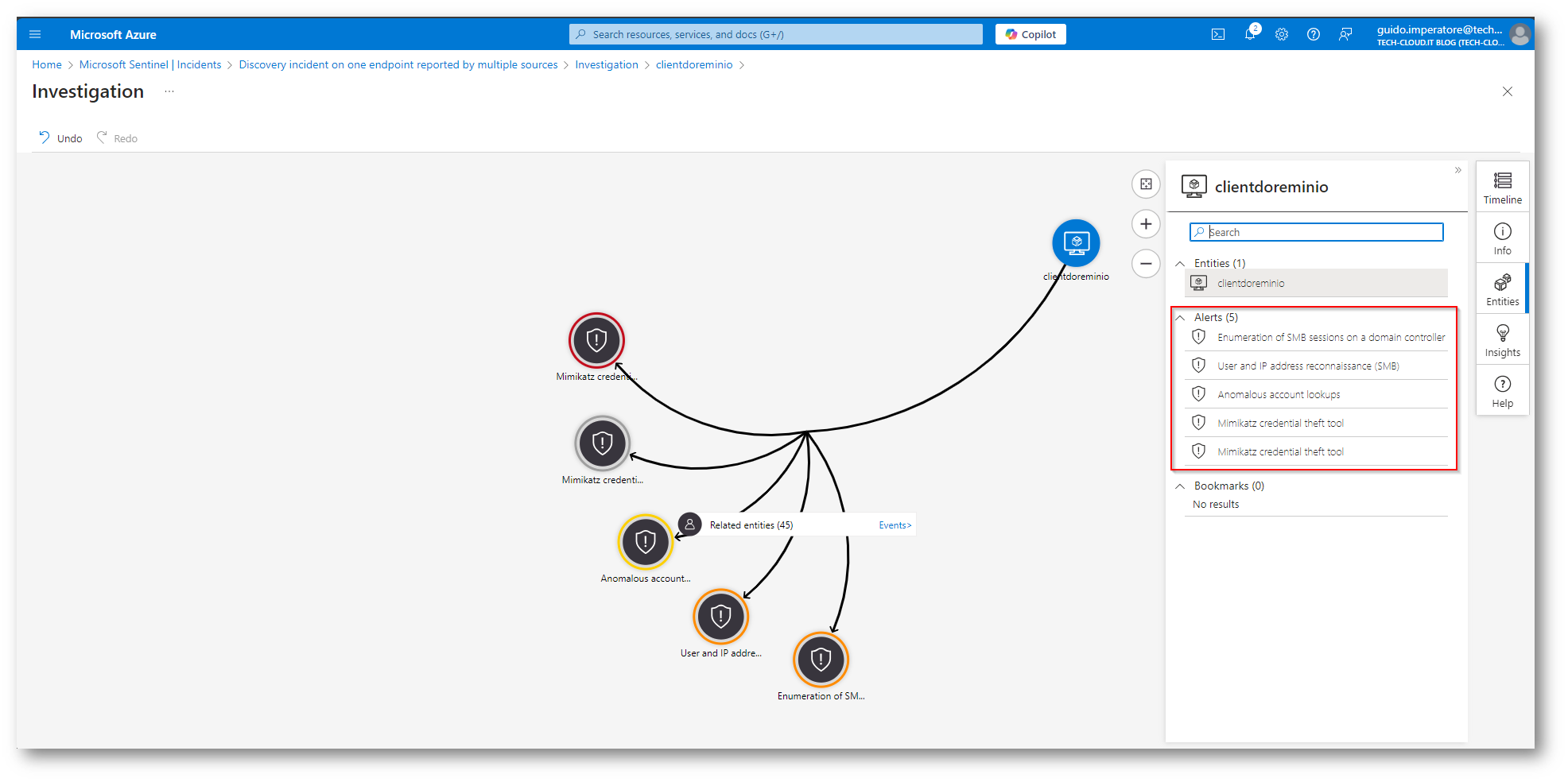Open the Investigation title ellipsis menu

[x=169, y=91]
